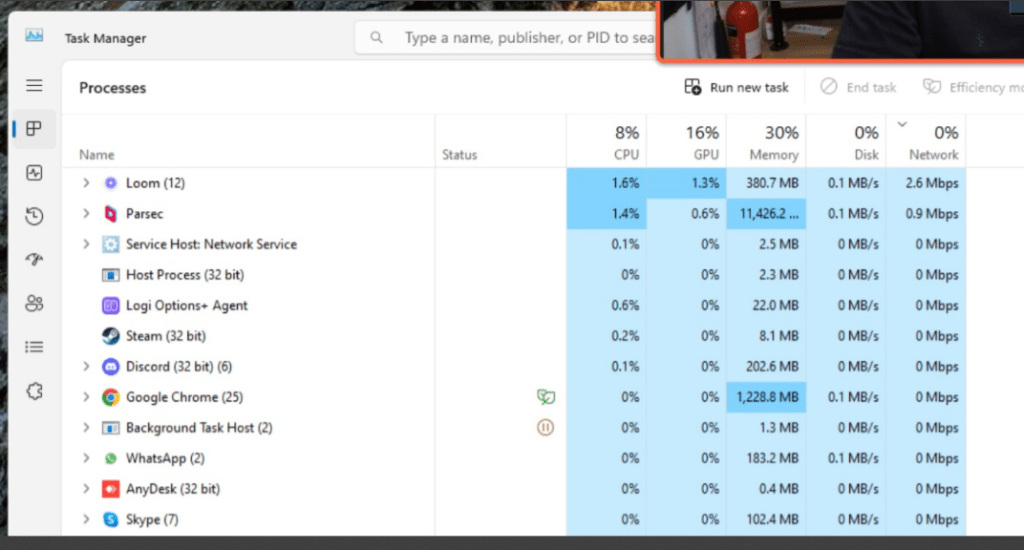The width and height of the screenshot is (1024, 550).
Task: Open the App history sidebar icon
Action: pos(34,216)
